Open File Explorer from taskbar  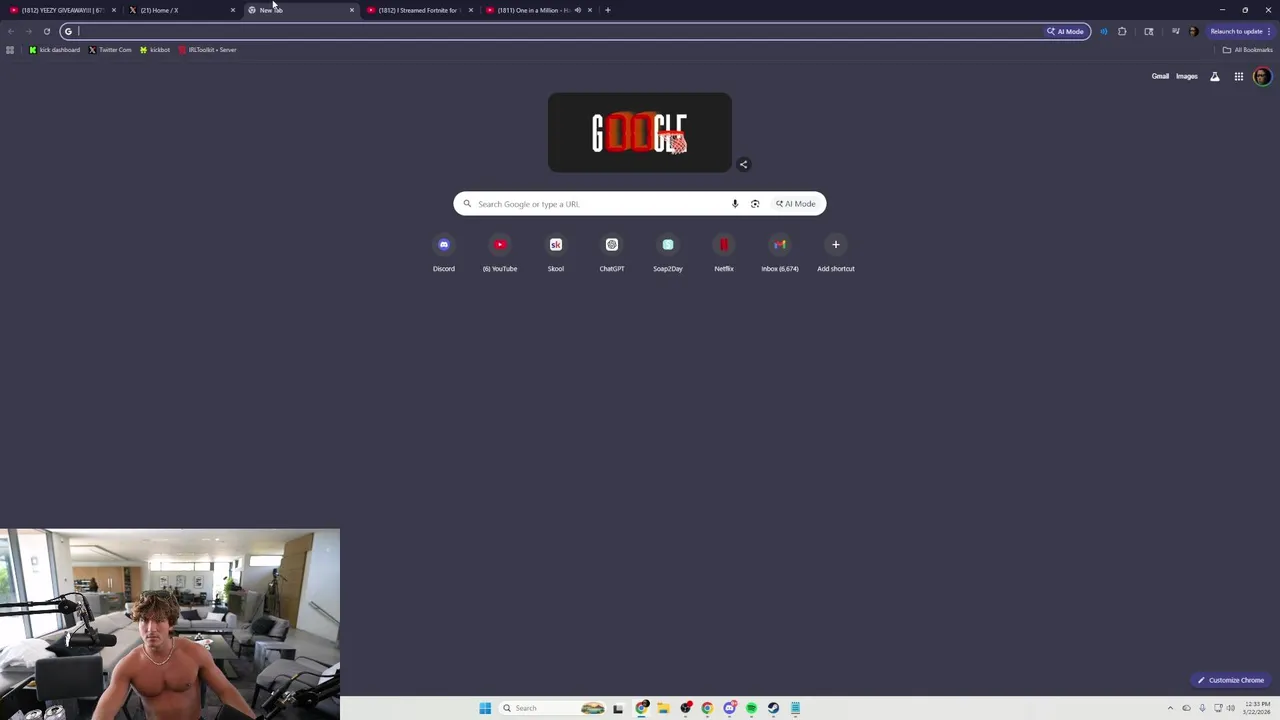coord(663,708)
